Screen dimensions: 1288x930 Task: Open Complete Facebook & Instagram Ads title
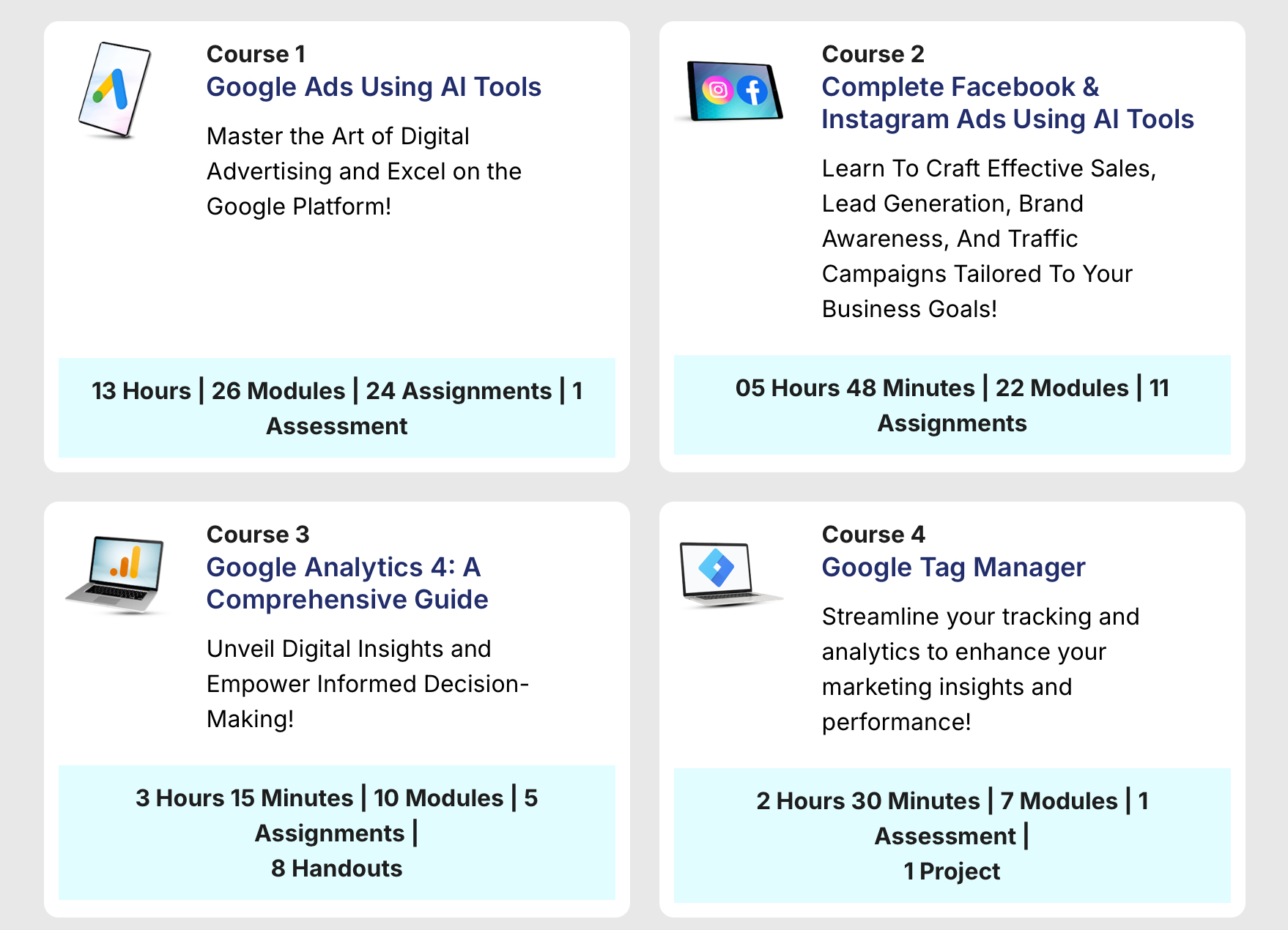[1007, 103]
